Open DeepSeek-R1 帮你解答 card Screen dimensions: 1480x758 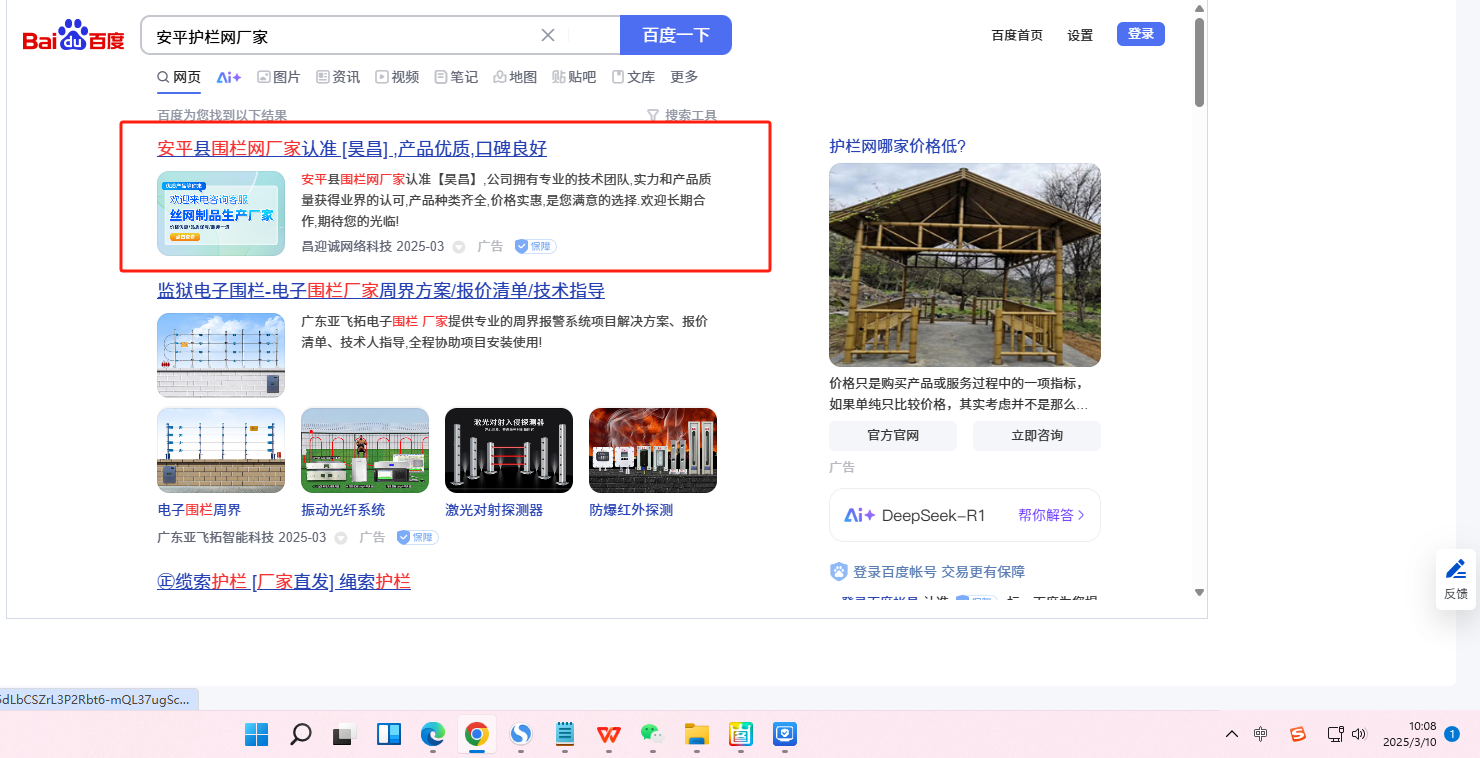965,515
